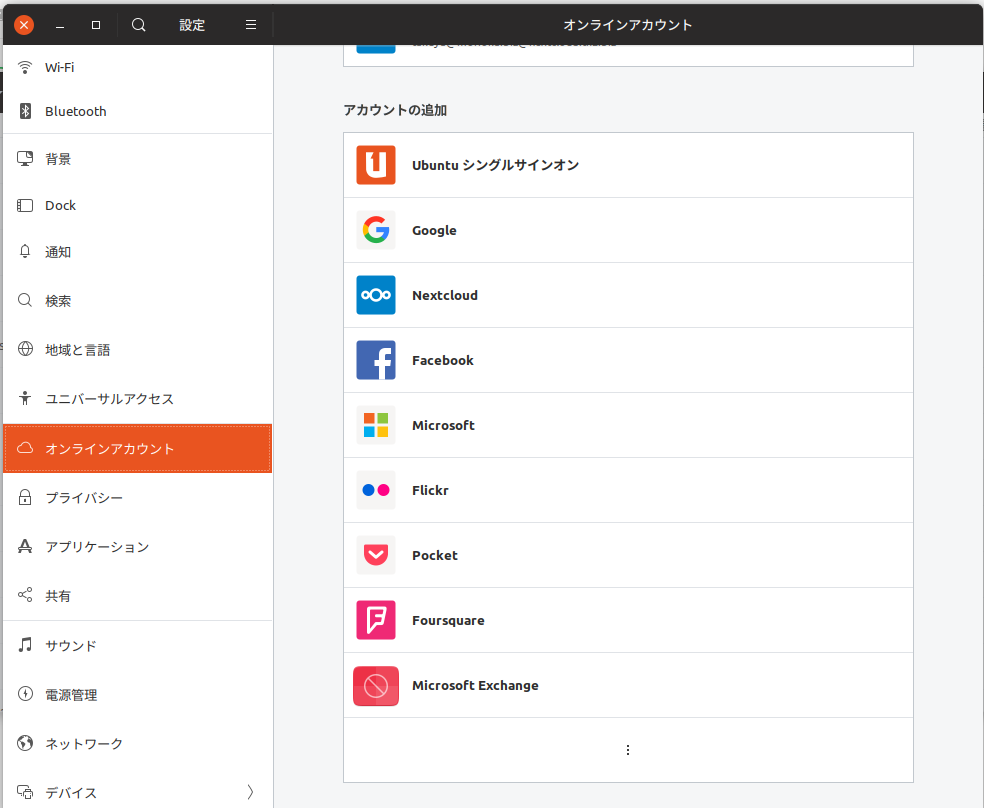Screen dimensions: 984x808
Task: Add a Nextcloud account
Action: (x=628, y=295)
